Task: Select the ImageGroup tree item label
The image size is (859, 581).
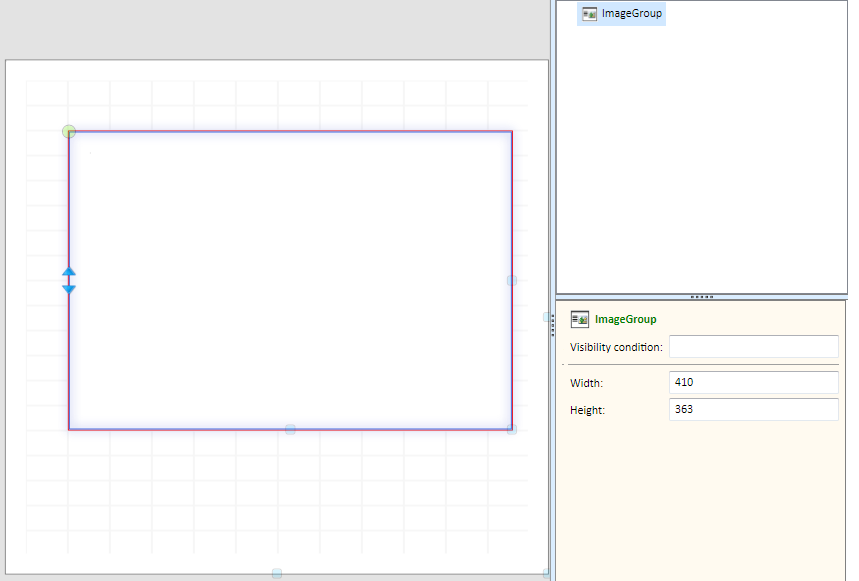Action: [x=631, y=14]
